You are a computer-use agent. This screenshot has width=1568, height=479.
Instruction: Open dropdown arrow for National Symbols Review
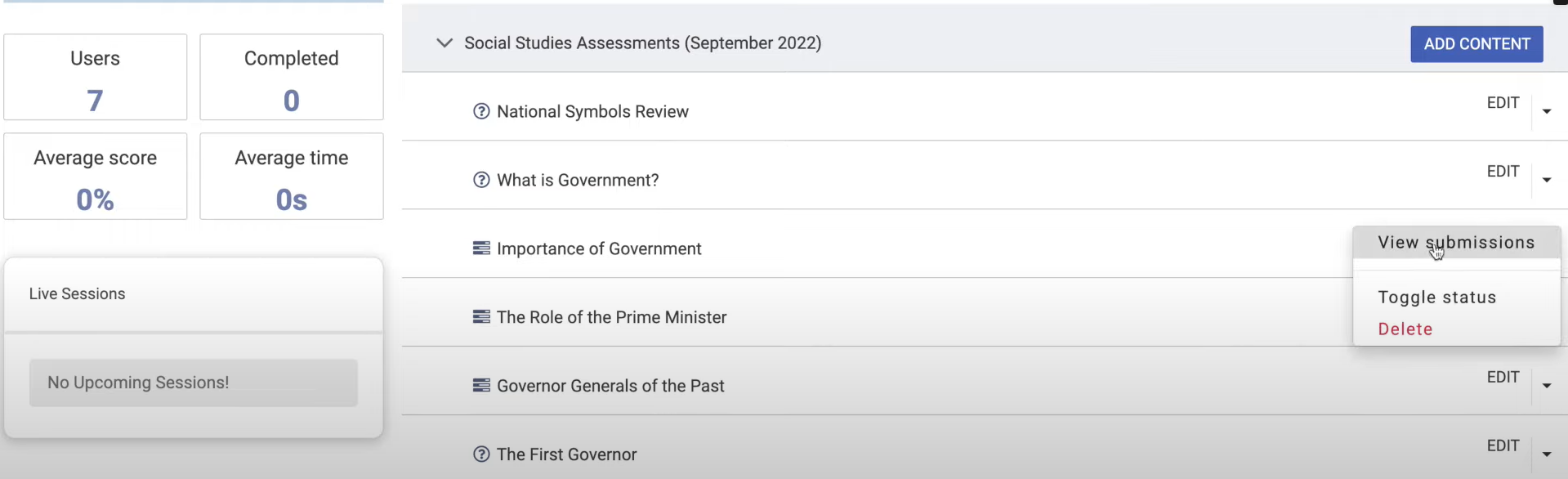(x=1547, y=111)
